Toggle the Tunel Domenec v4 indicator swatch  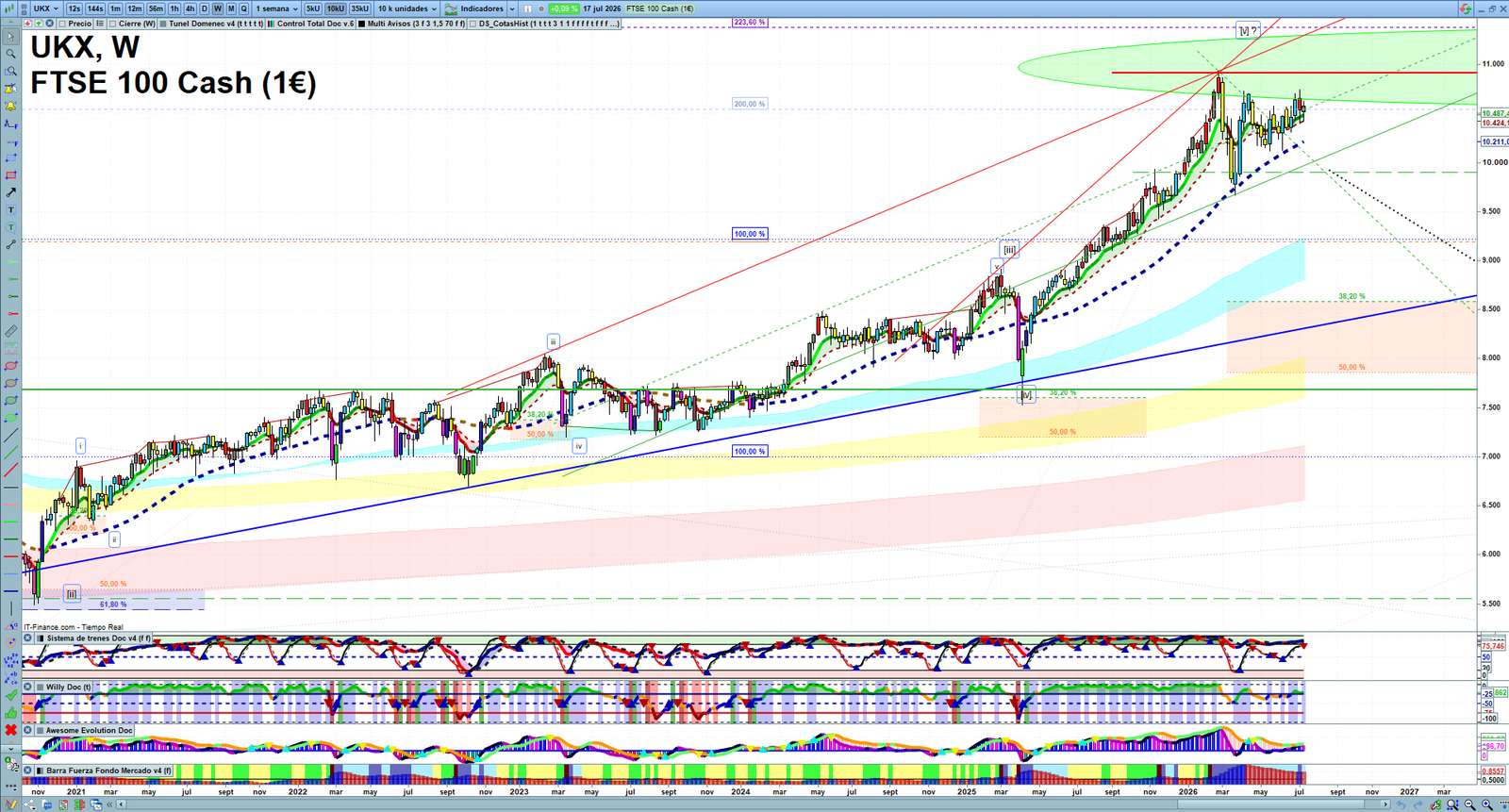click(x=163, y=24)
